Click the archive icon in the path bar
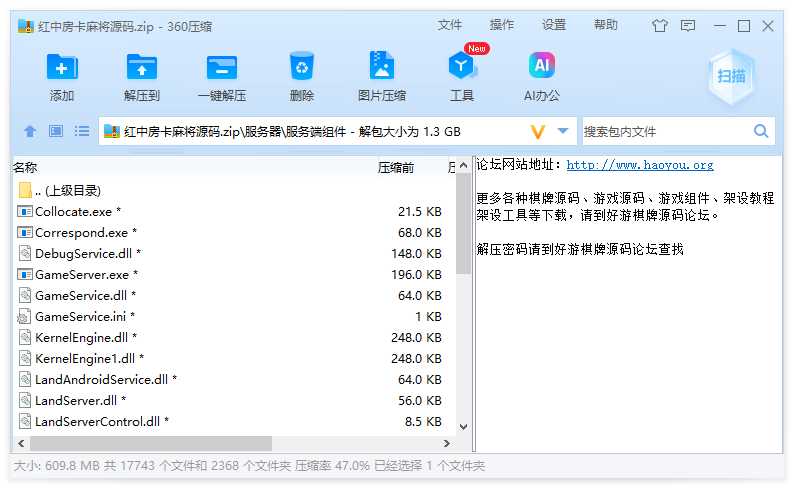The height and width of the screenshot is (488, 794). (x=111, y=132)
